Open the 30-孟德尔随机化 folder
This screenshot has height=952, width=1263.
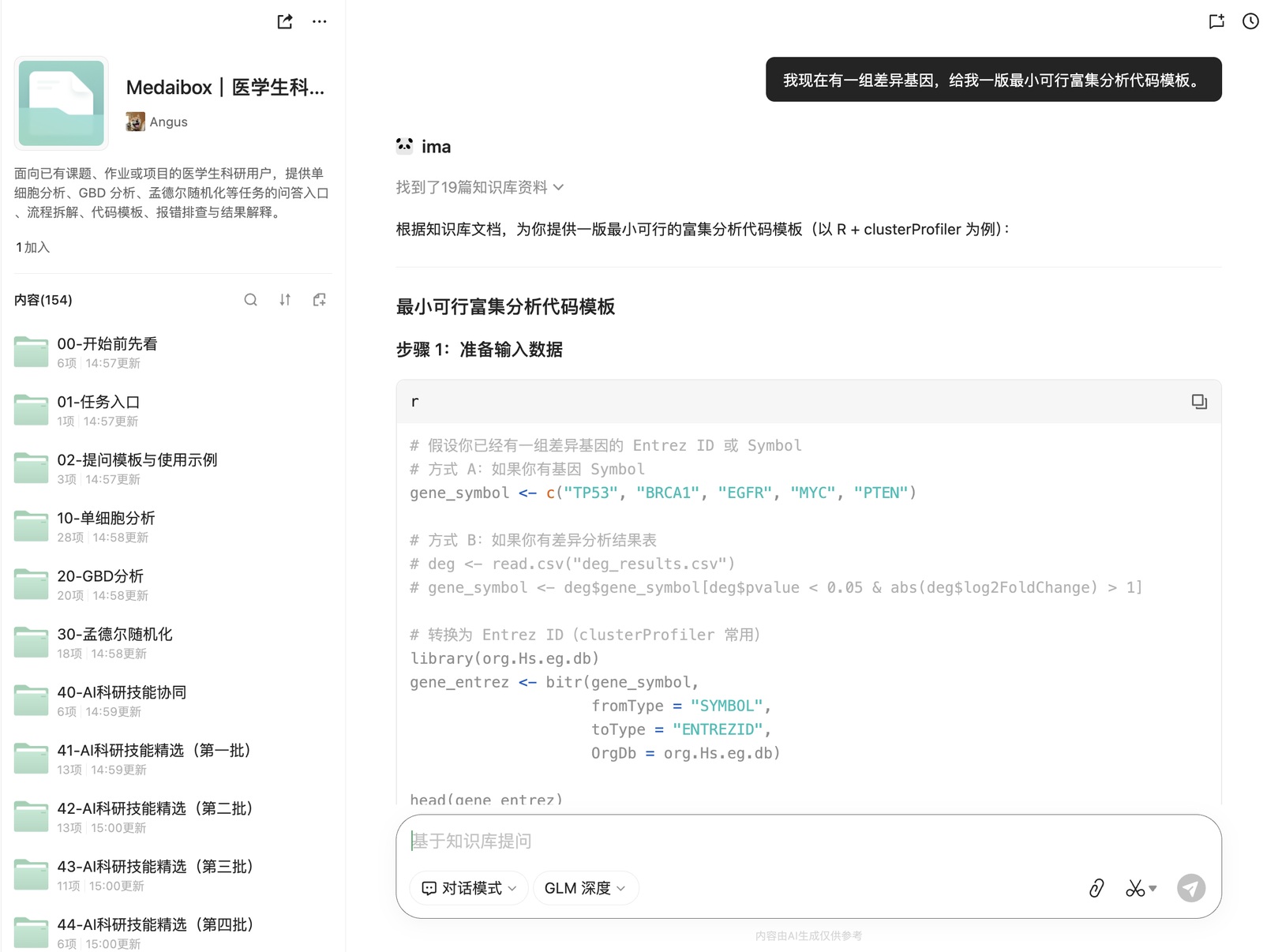click(x=172, y=643)
